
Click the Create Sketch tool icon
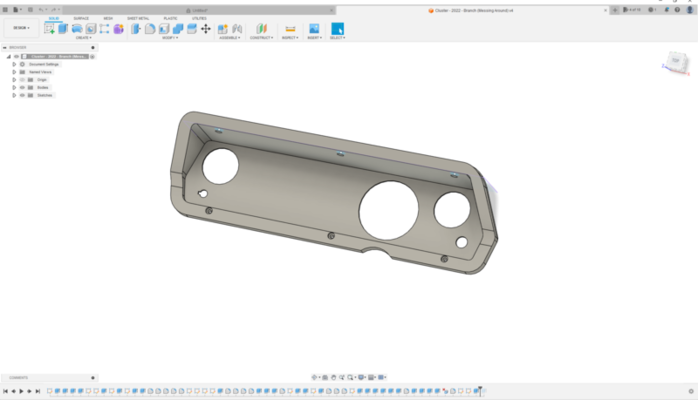(50, 29)
